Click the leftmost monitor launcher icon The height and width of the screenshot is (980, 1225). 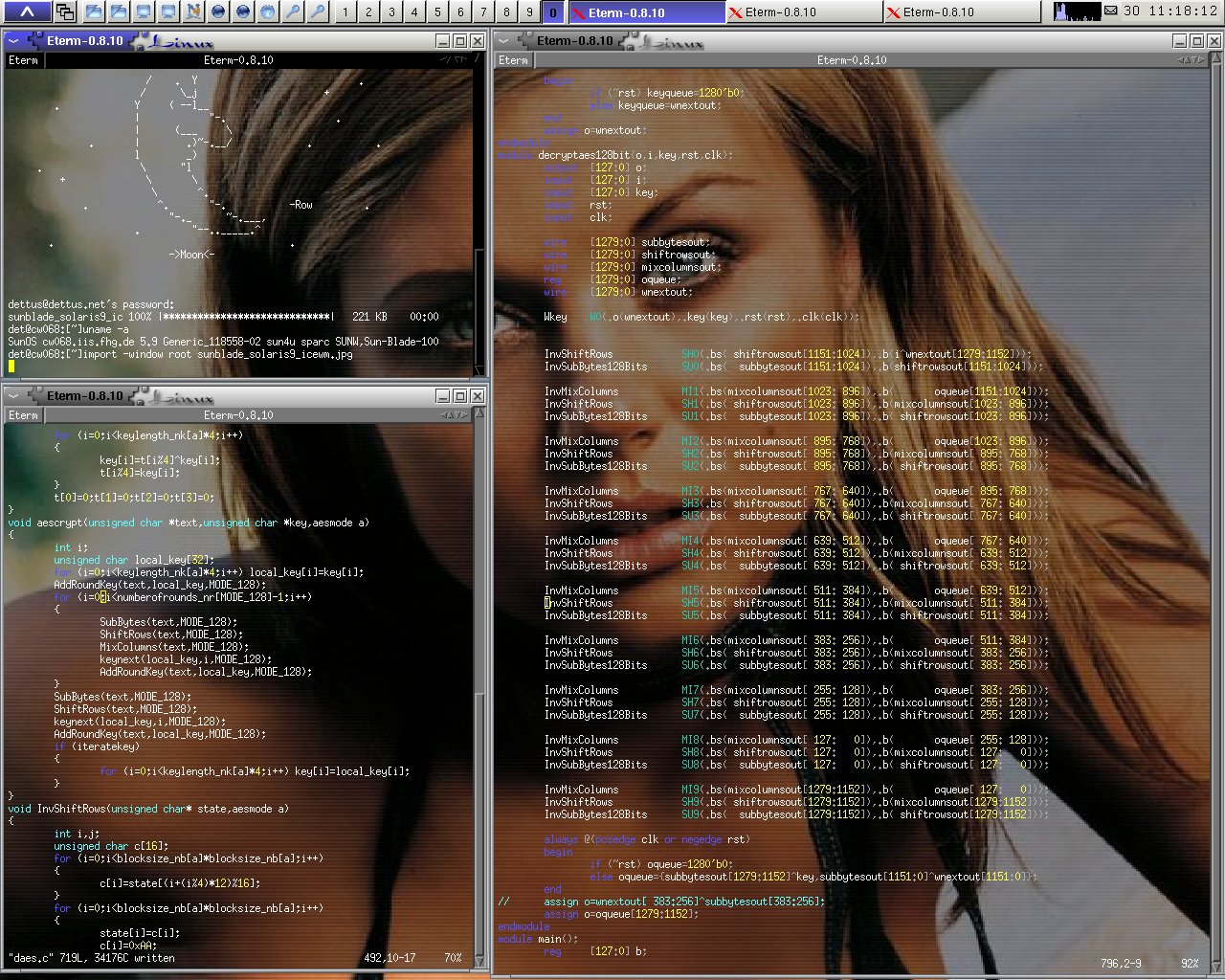(144, 11)
